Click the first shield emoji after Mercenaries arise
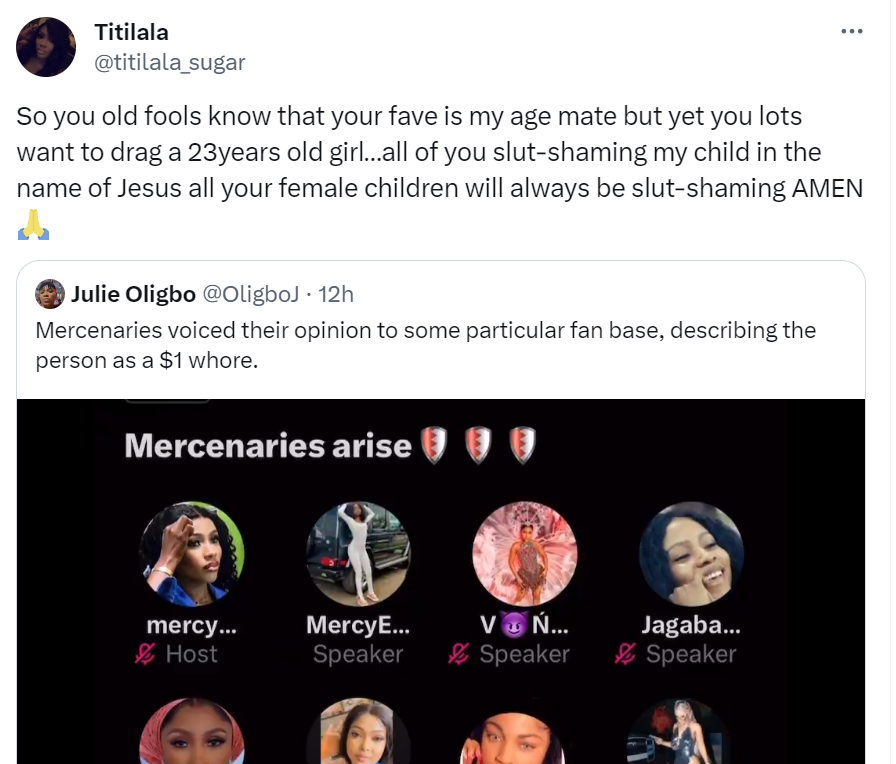Viewport: 896px width, 764px height. tap(433, 446)
